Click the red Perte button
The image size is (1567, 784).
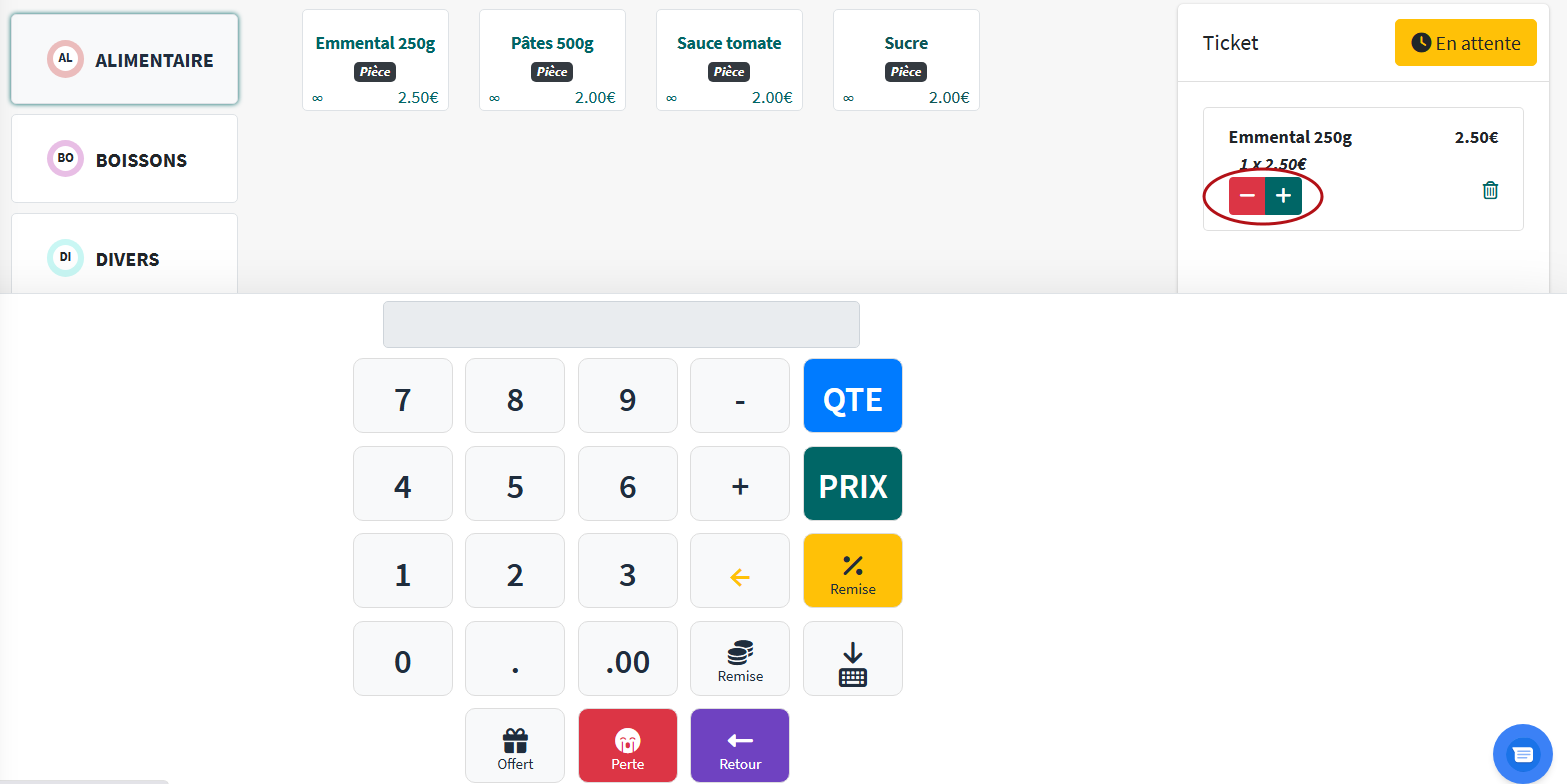tap(628, 747)
